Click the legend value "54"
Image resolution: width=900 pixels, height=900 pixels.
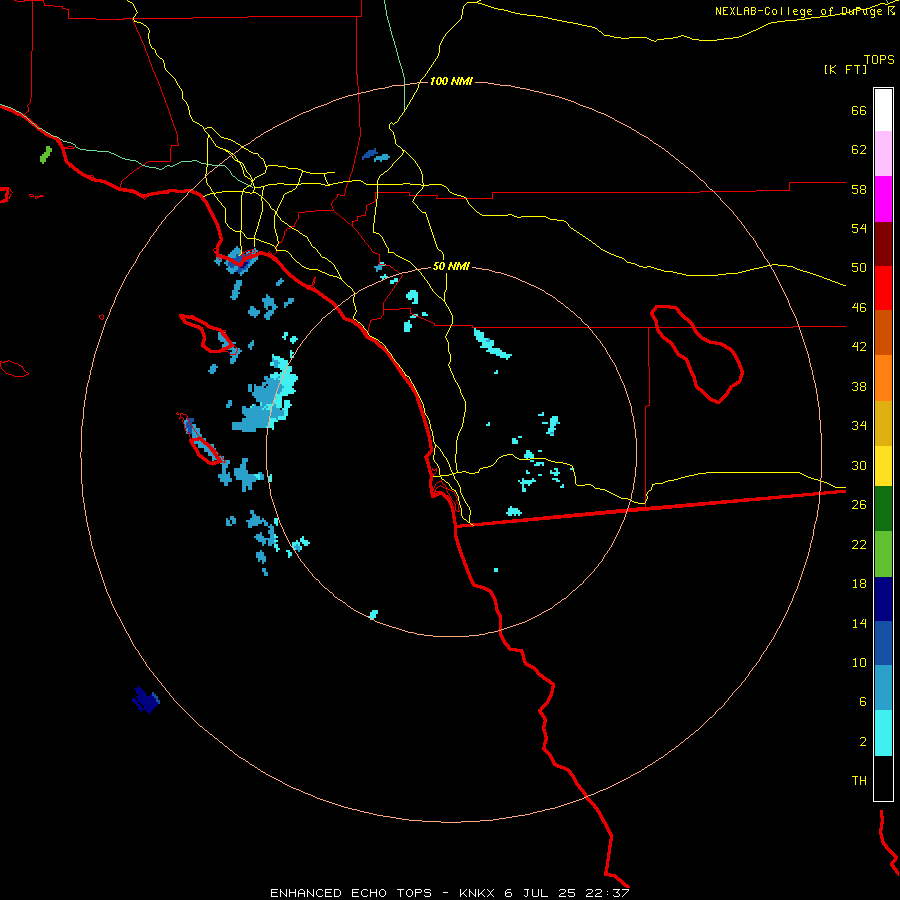(x=859, y=228)
